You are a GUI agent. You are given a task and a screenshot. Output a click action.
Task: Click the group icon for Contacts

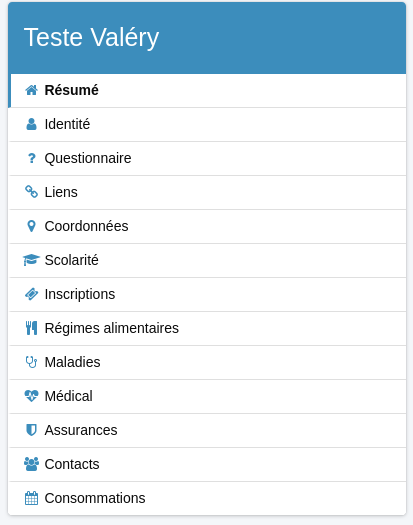pyautogui.click(x=31, y=464)
